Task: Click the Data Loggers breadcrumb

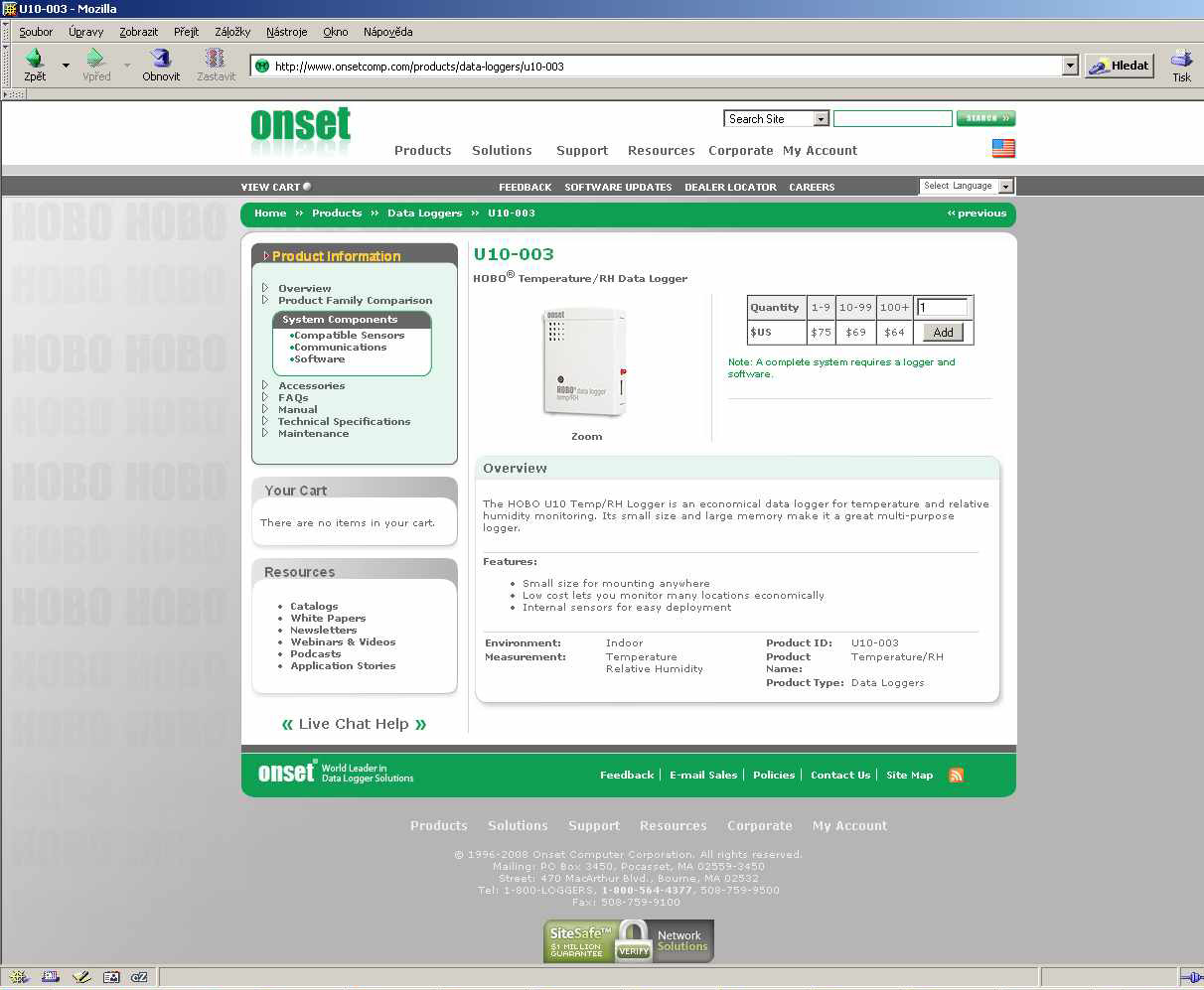Action: click(x=425, y=213)
